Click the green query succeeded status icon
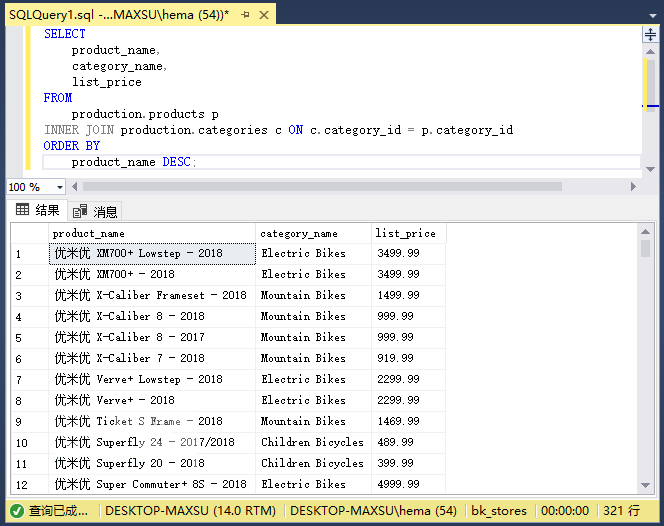 pos(17,511)
